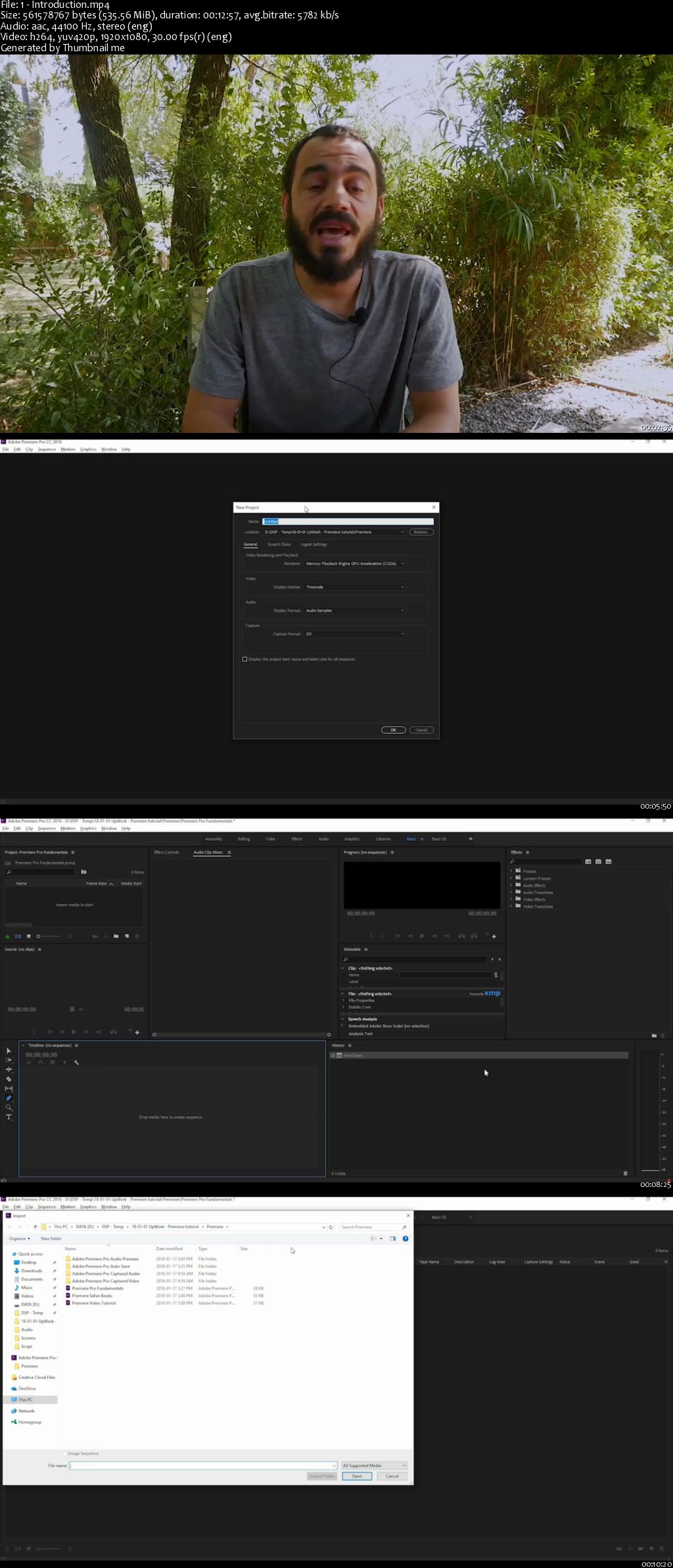Collapse the Speech Analysis section

tap(343, 1019)
